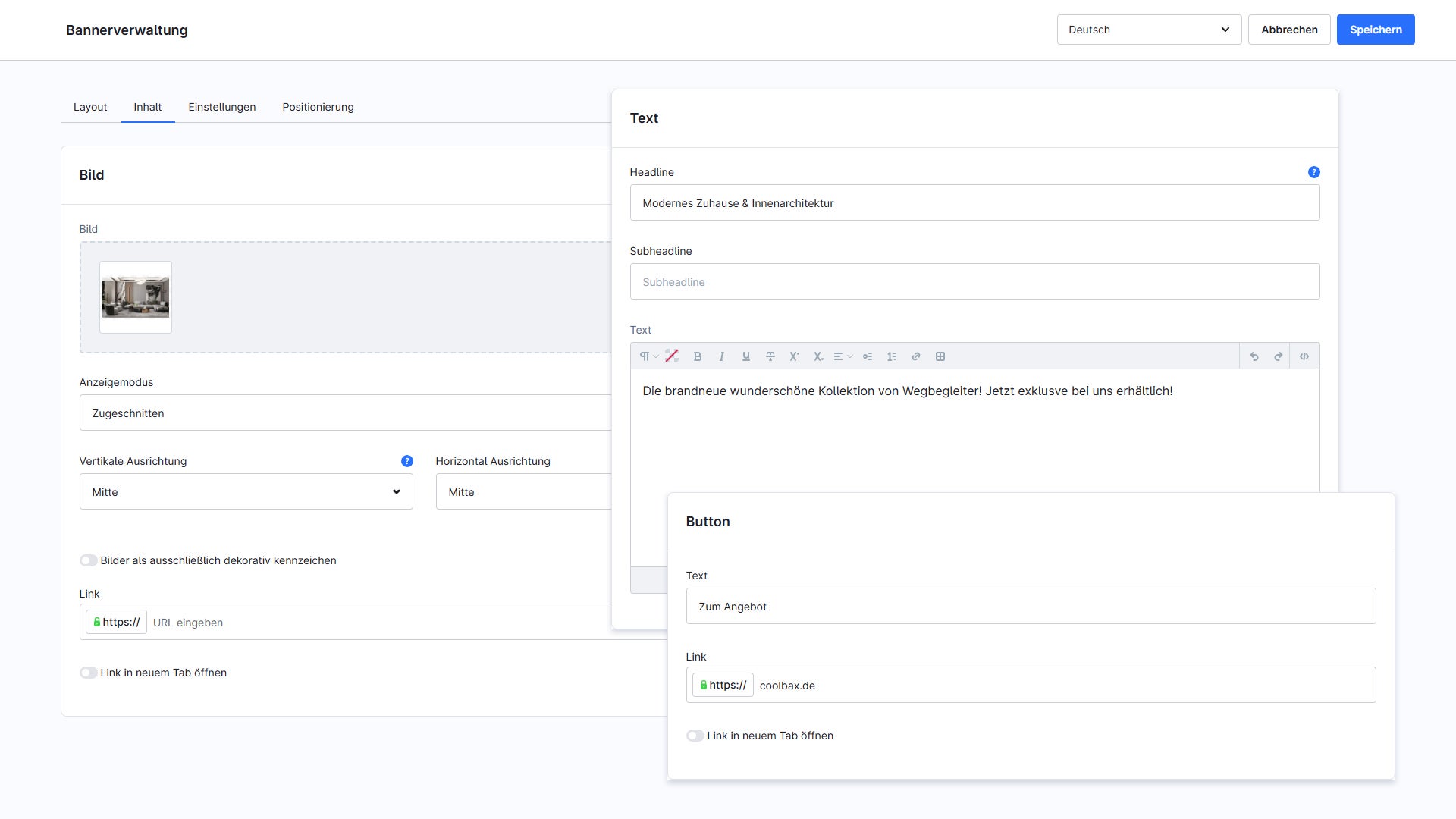Click the Speichern button
This screenshot has height=819, width=1456.
(1375, 30)
